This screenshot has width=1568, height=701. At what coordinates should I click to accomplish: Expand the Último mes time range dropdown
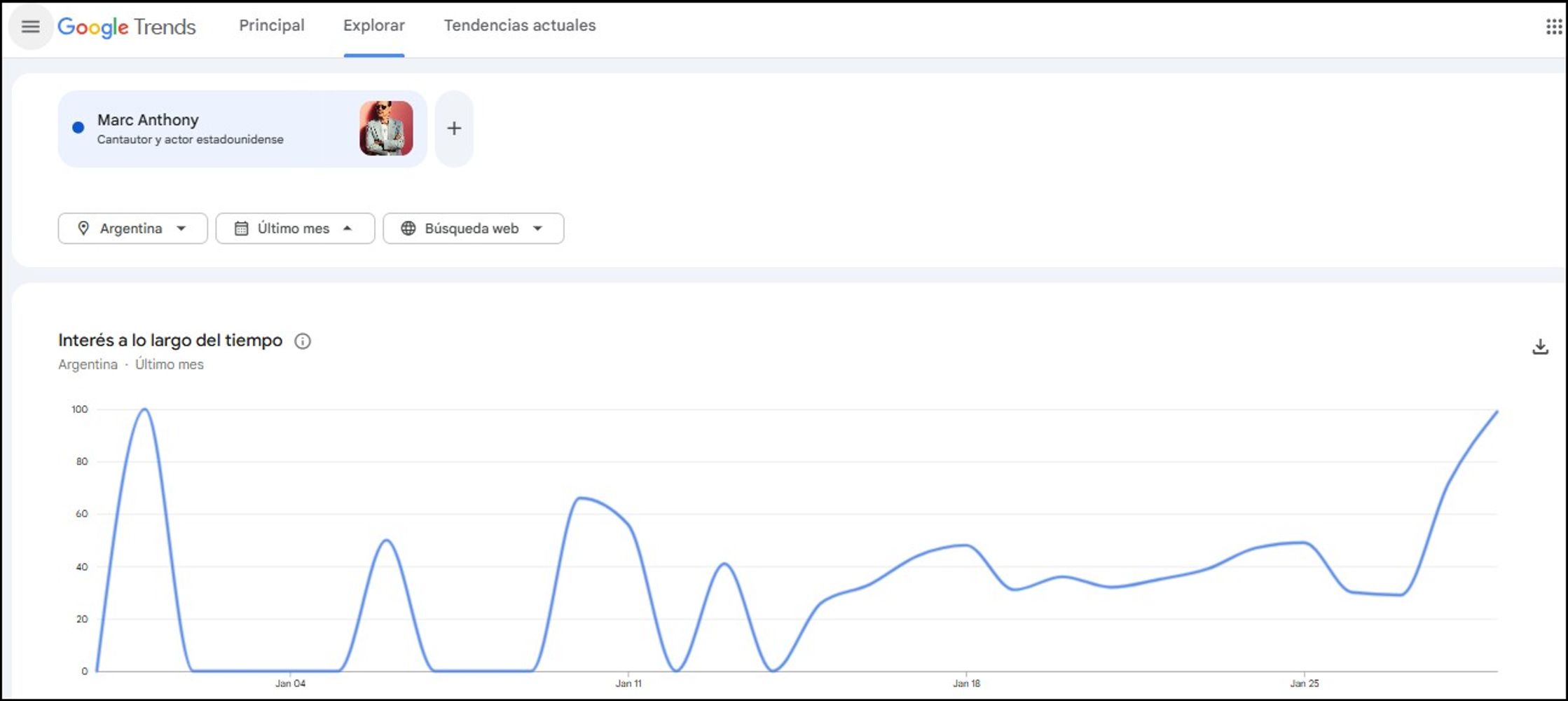tap(295, 229)
